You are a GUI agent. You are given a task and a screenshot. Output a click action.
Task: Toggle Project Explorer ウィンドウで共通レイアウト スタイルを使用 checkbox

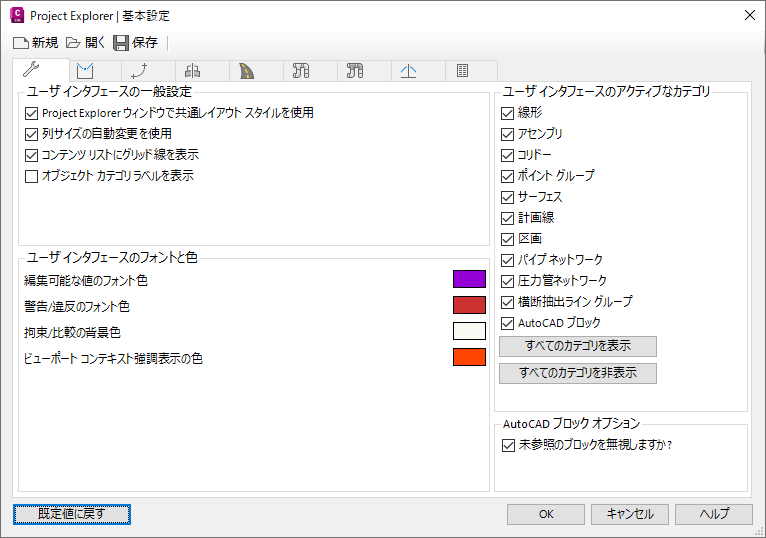point(31,113)
